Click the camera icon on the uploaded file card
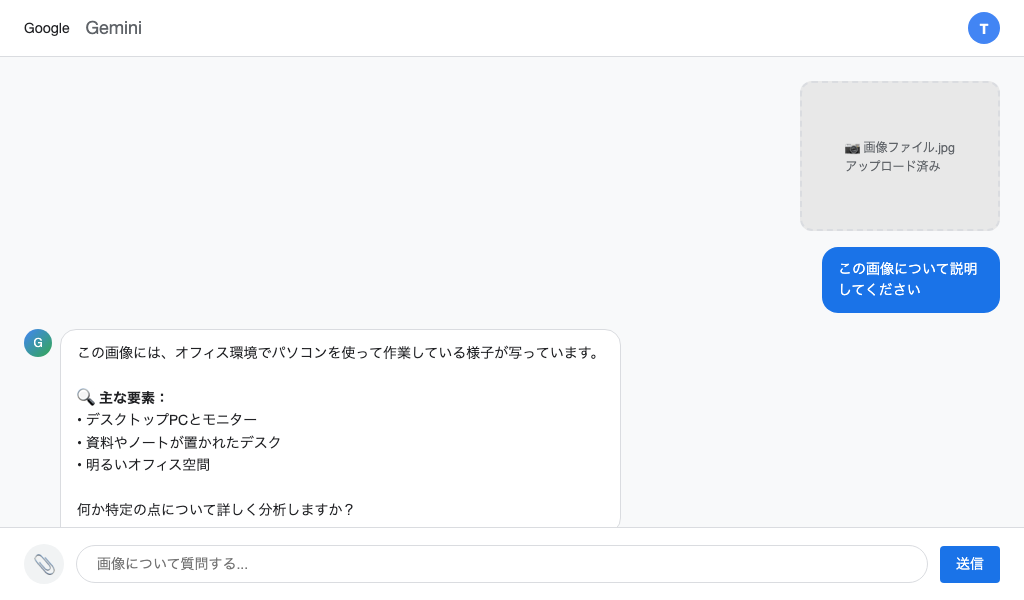The width and height of the screenshot is (1024, 600). 852,147
